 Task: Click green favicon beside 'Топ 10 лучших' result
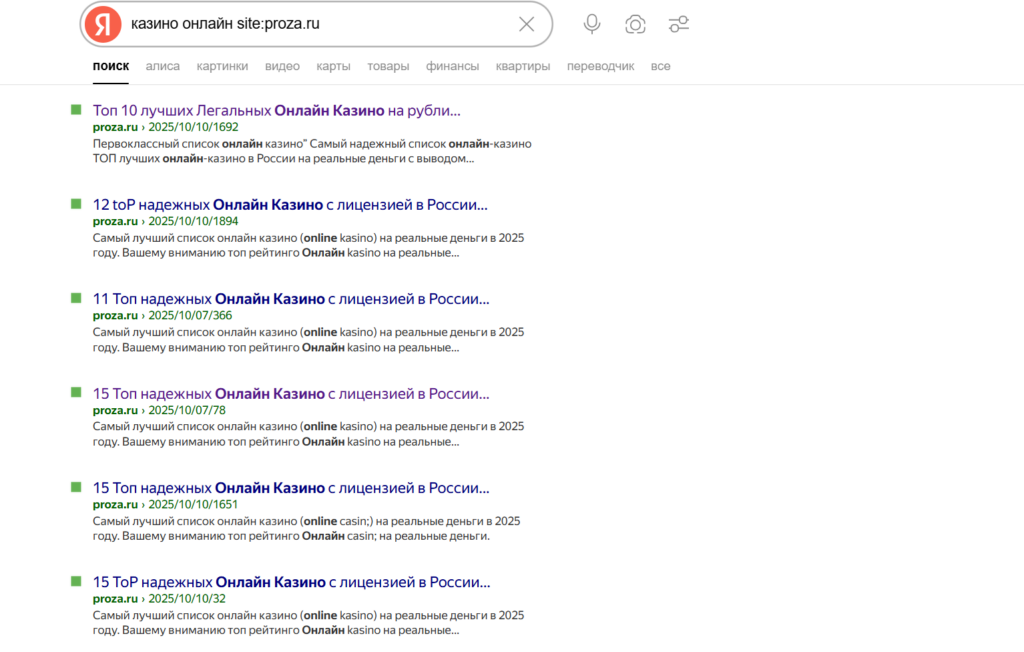pyautogui.click(x=76, y=110)
